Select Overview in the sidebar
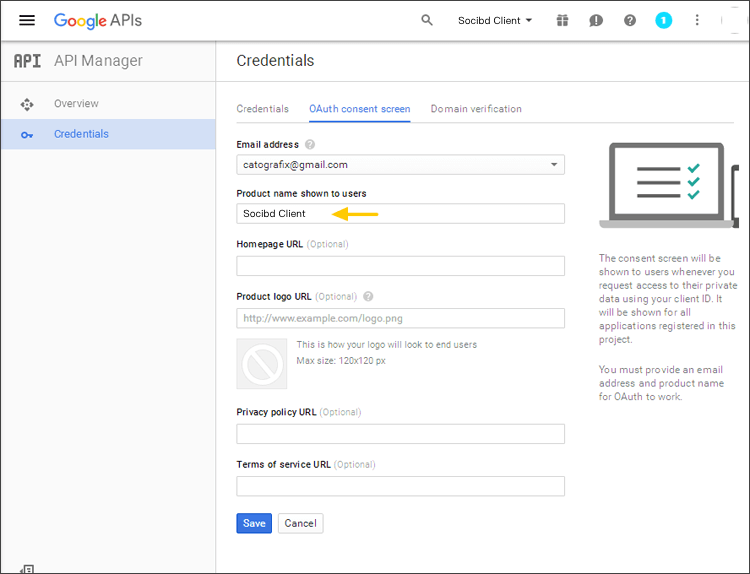750x574 pixels. point(76,104)
